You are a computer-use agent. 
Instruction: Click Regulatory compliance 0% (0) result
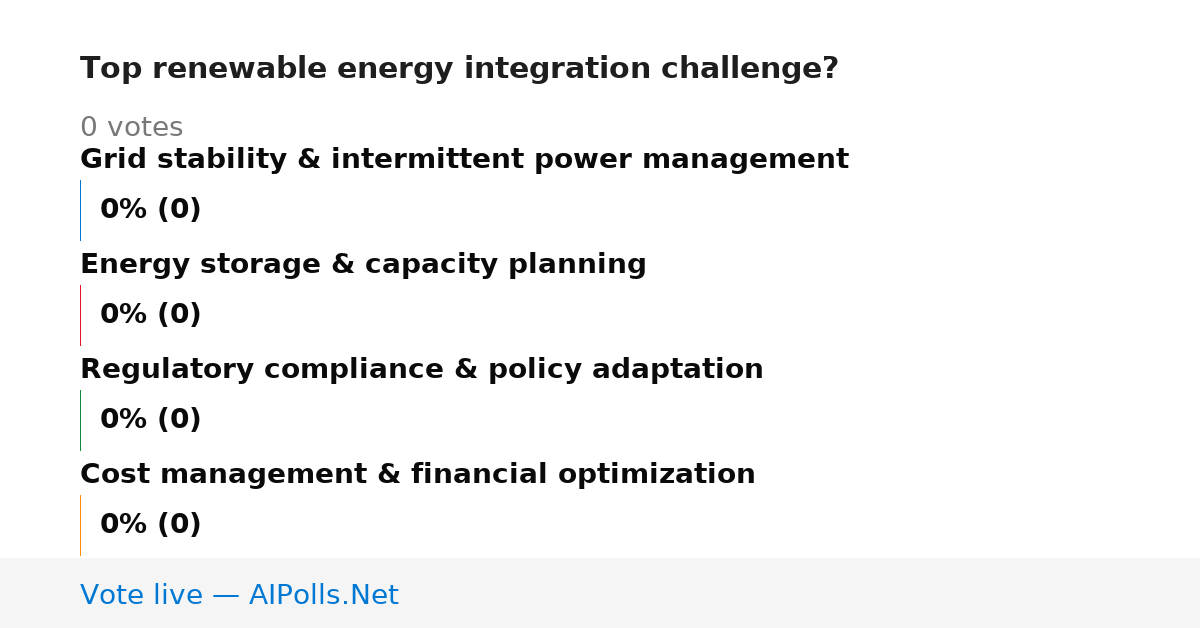(150, 420)
